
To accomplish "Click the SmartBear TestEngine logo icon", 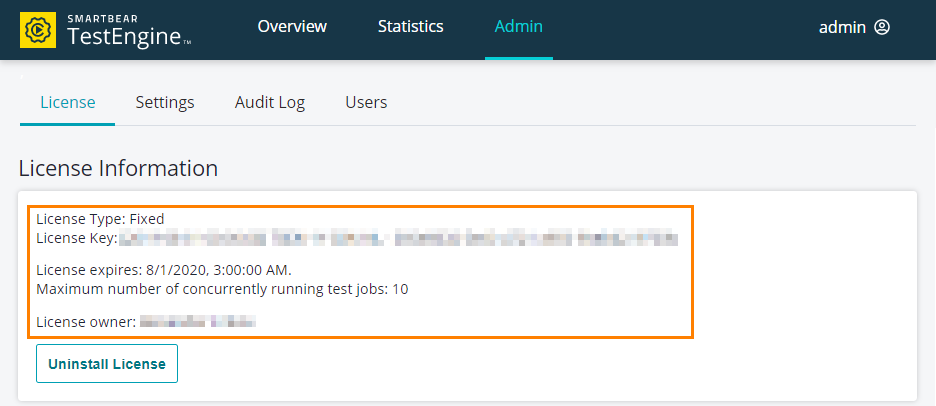I will click(x=38, y=30).
